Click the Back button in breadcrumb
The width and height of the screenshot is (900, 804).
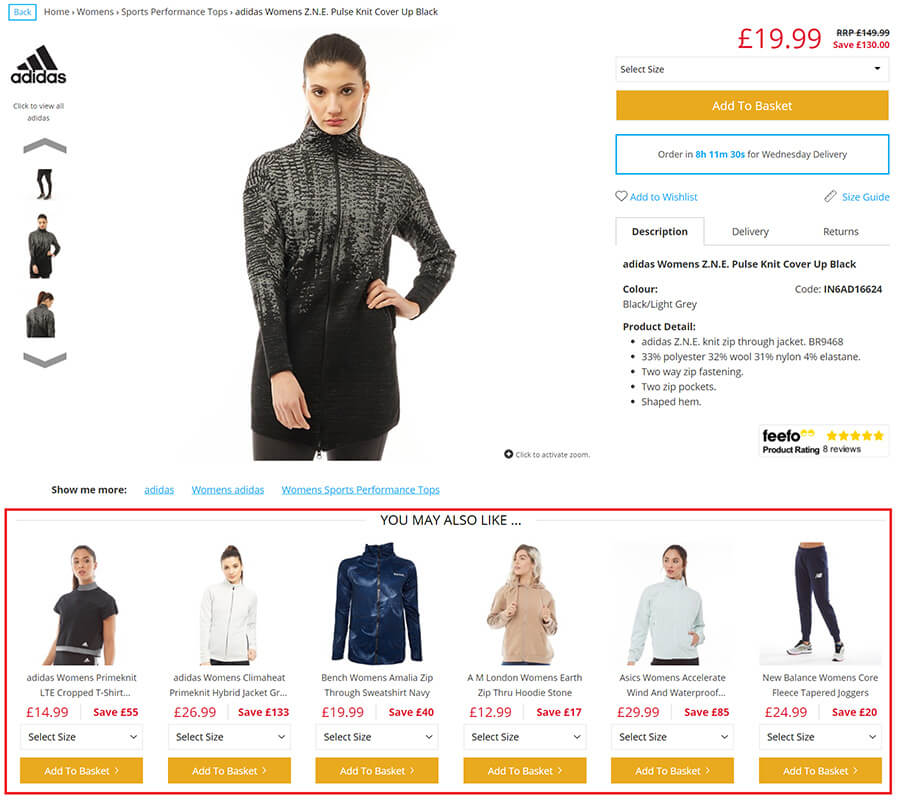click(x=22, y=12)
